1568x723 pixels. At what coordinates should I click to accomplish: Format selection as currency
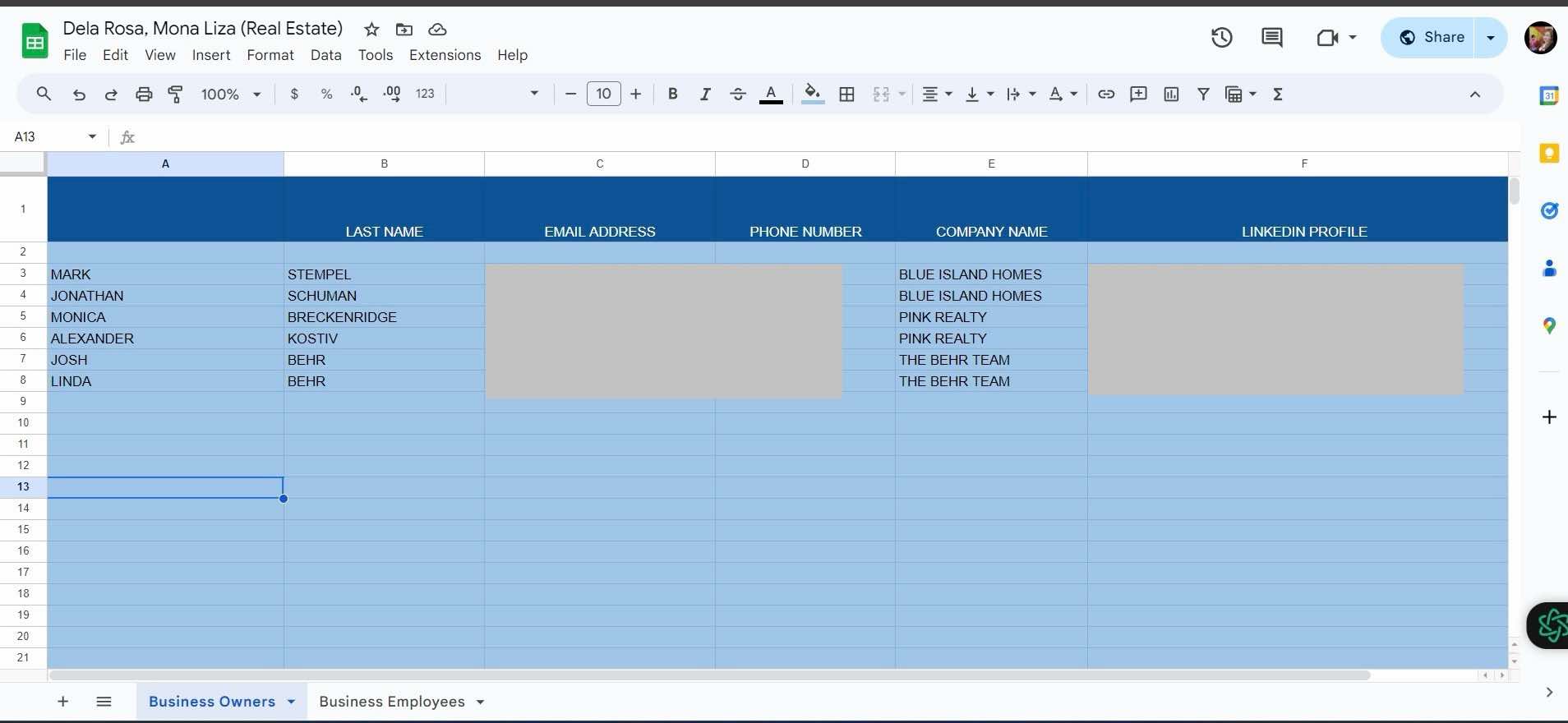pos(294,94)
